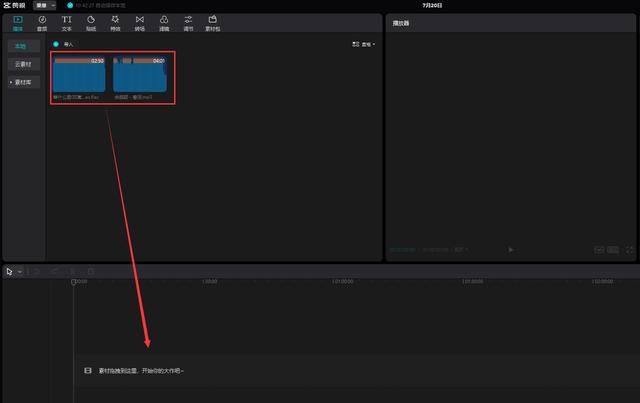Click the film strip icon in the empty track
Screen dimensions: 640x403
click(x=88, y=370)
